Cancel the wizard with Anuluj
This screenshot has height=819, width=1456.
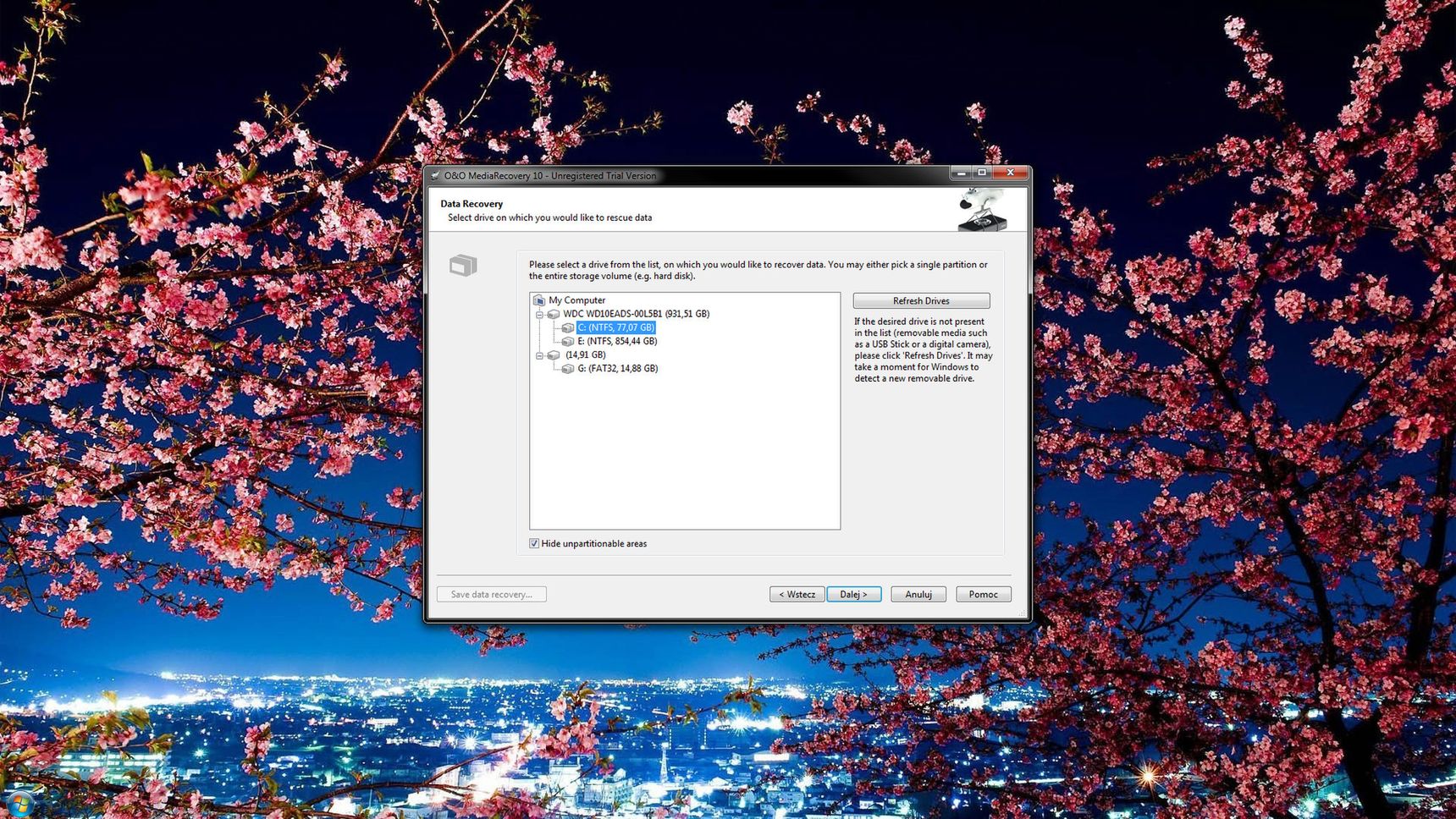coord(918,594)
